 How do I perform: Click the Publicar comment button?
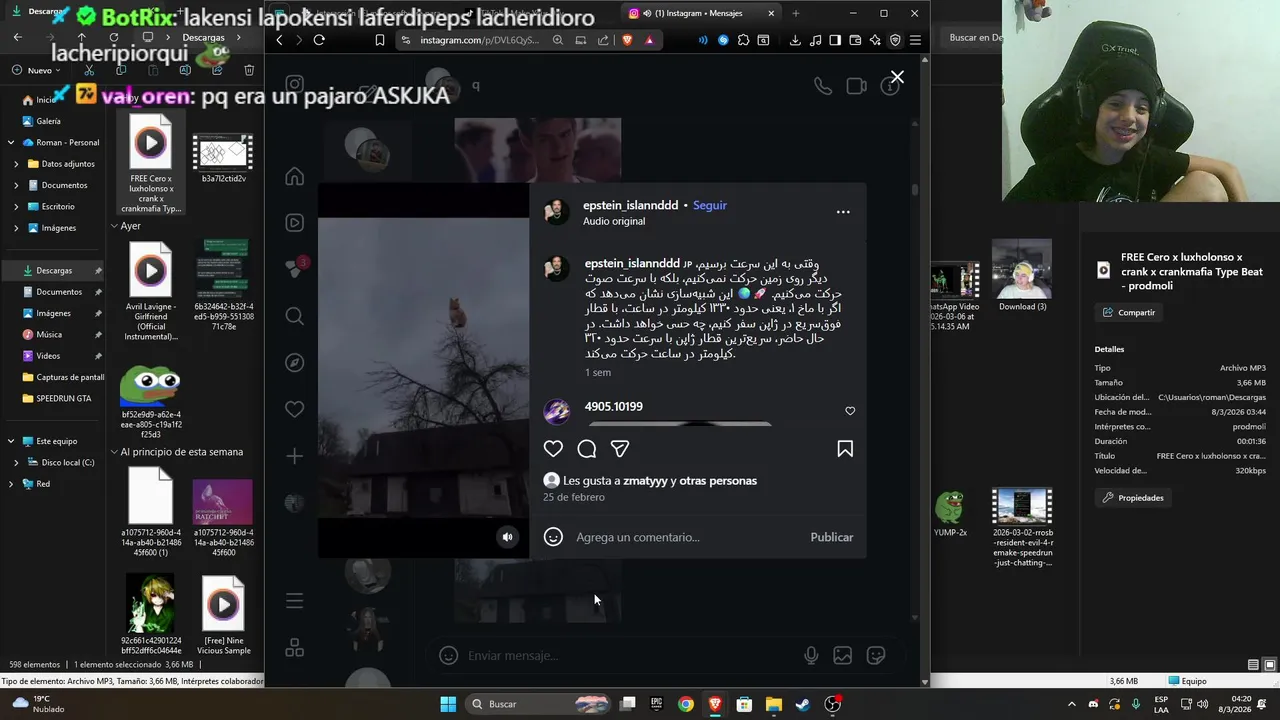831,537
